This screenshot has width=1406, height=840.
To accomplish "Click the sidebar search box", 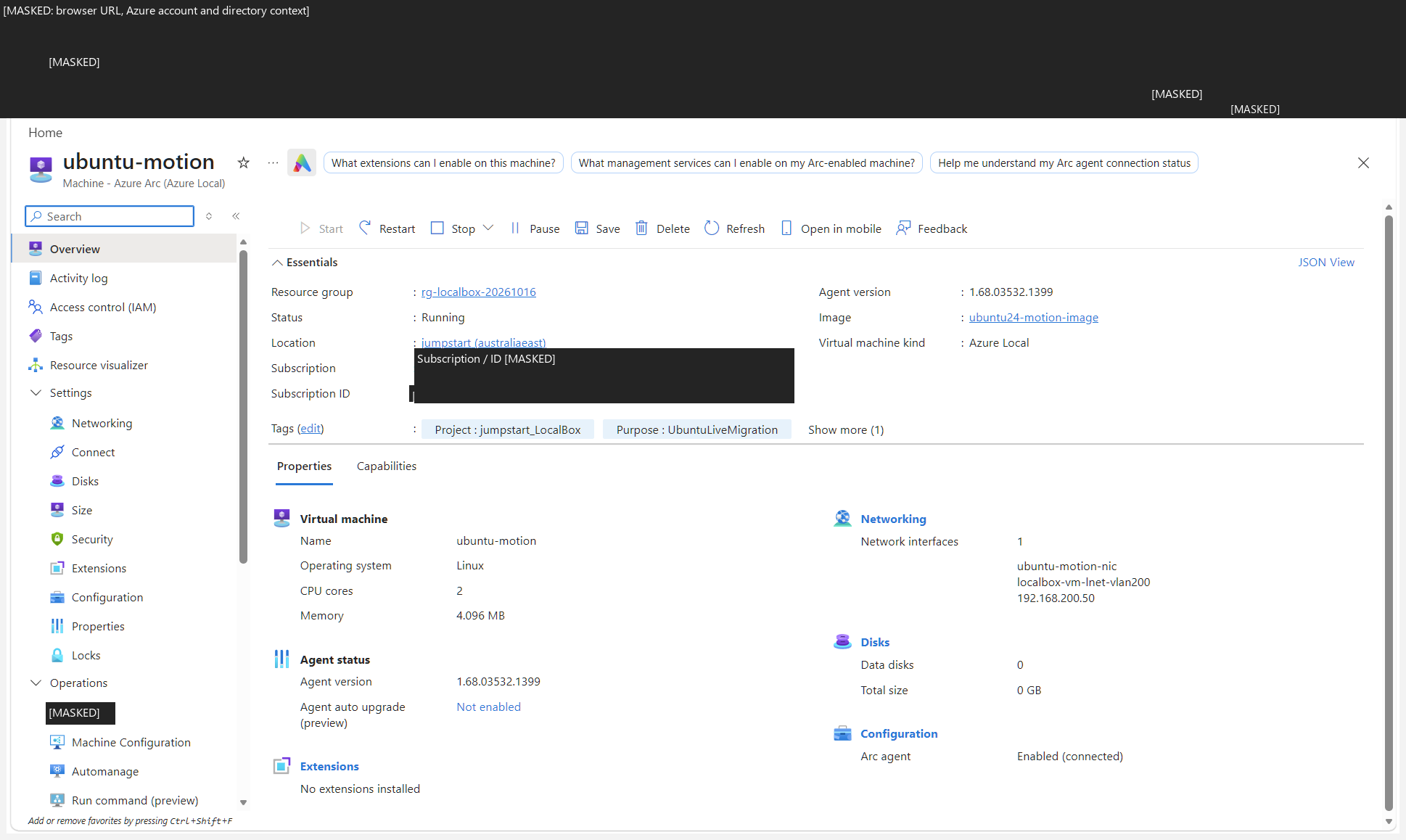I will 110,216.
